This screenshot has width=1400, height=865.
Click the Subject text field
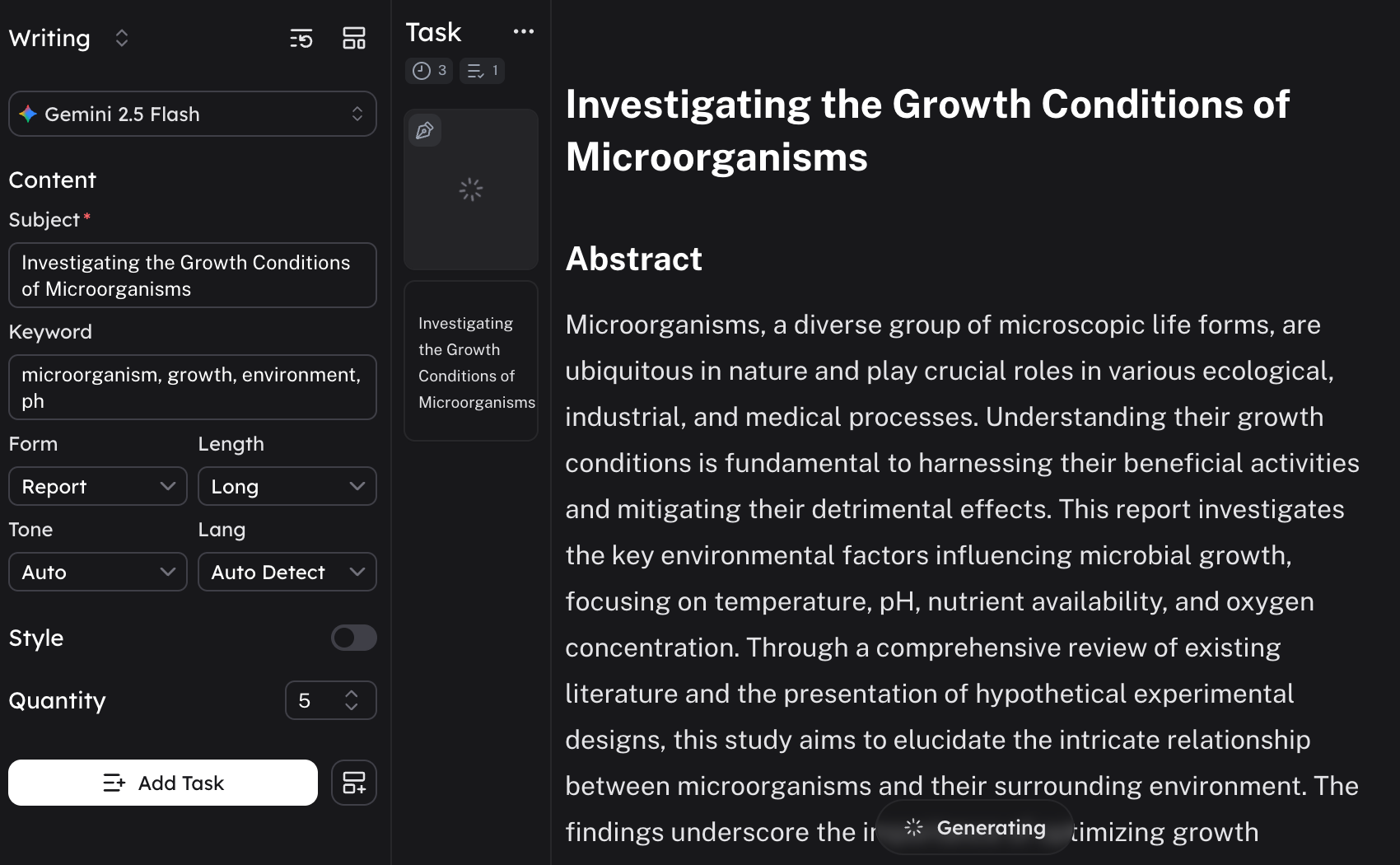tap(192, 275)
